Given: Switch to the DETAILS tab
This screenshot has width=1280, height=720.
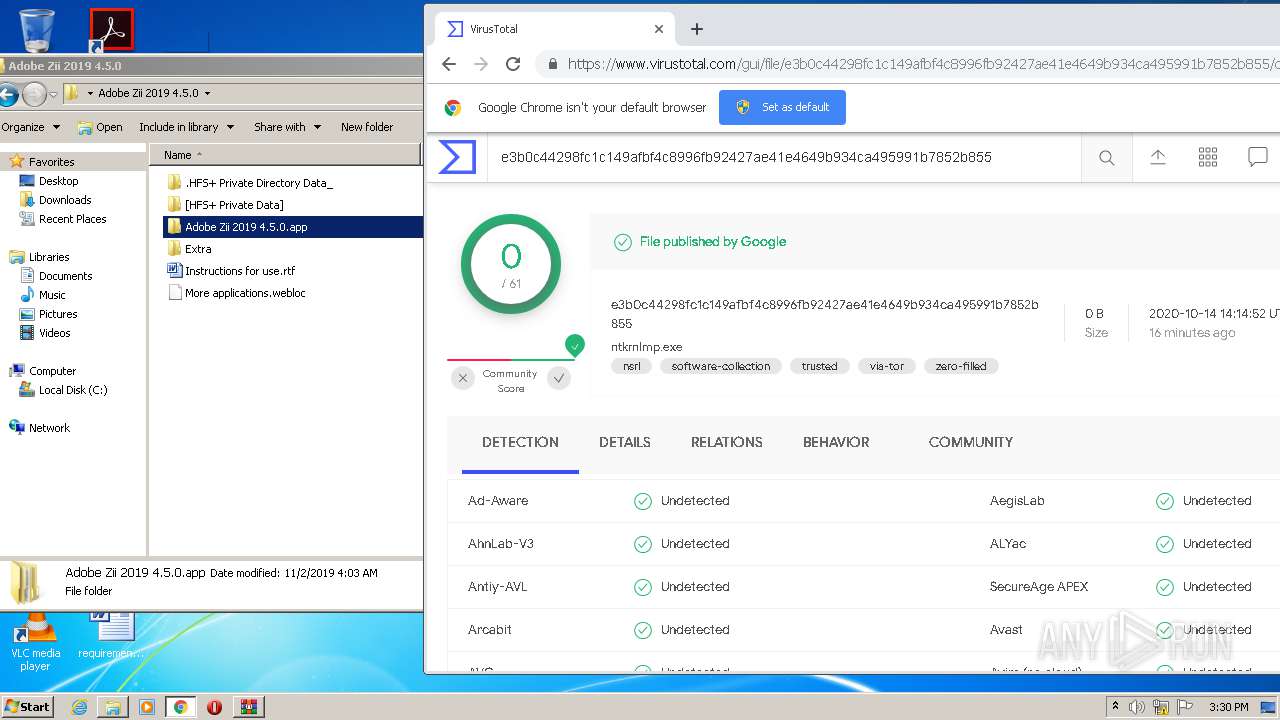Looking at the screenshot, I should click(x=625, y=442).
